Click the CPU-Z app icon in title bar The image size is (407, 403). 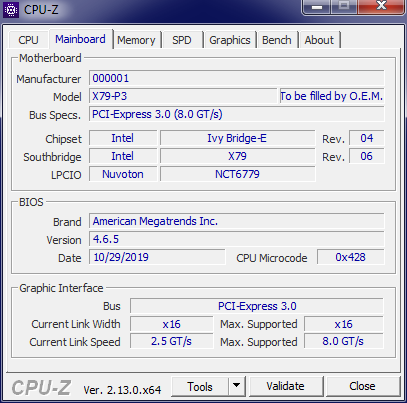(11, 10)
